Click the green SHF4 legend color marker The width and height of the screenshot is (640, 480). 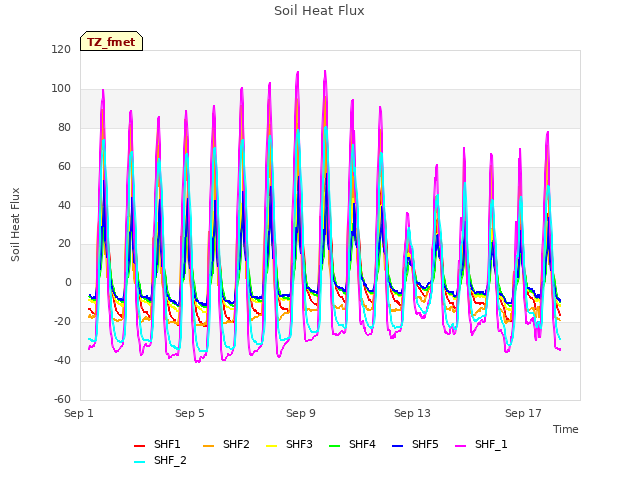tap(335, 445)
